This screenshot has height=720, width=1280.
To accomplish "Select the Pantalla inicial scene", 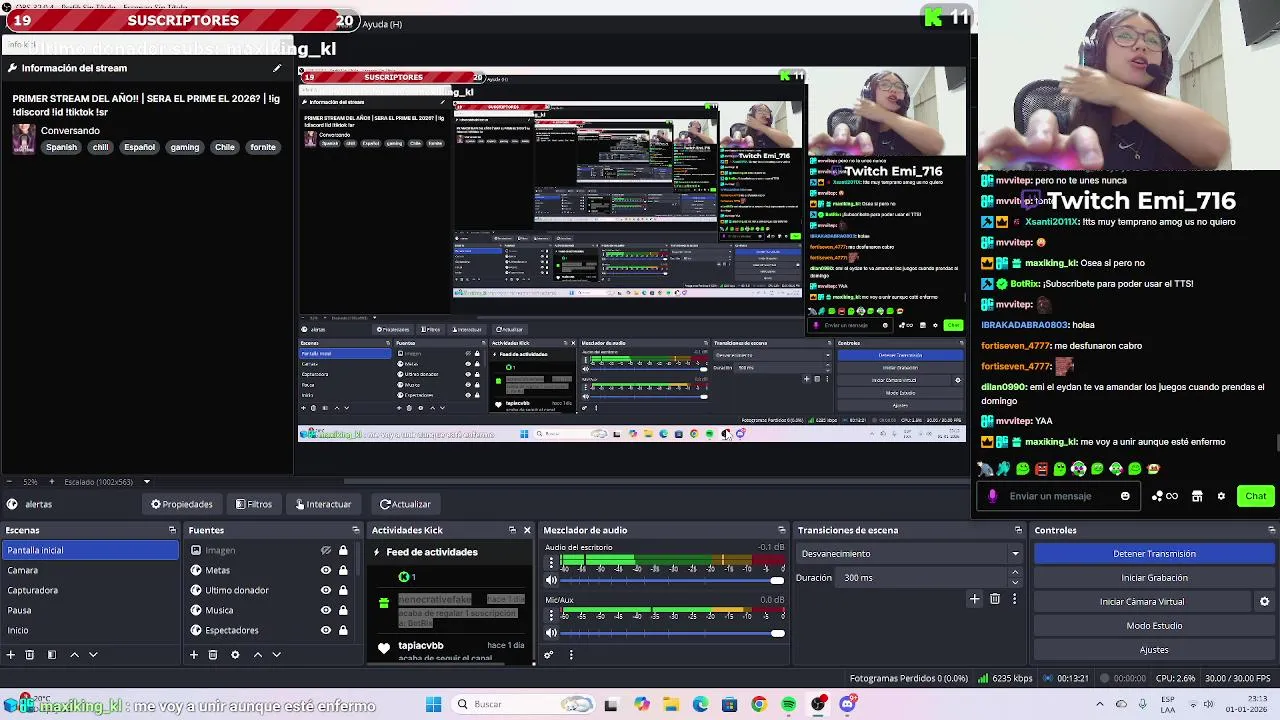I will 90,550.
